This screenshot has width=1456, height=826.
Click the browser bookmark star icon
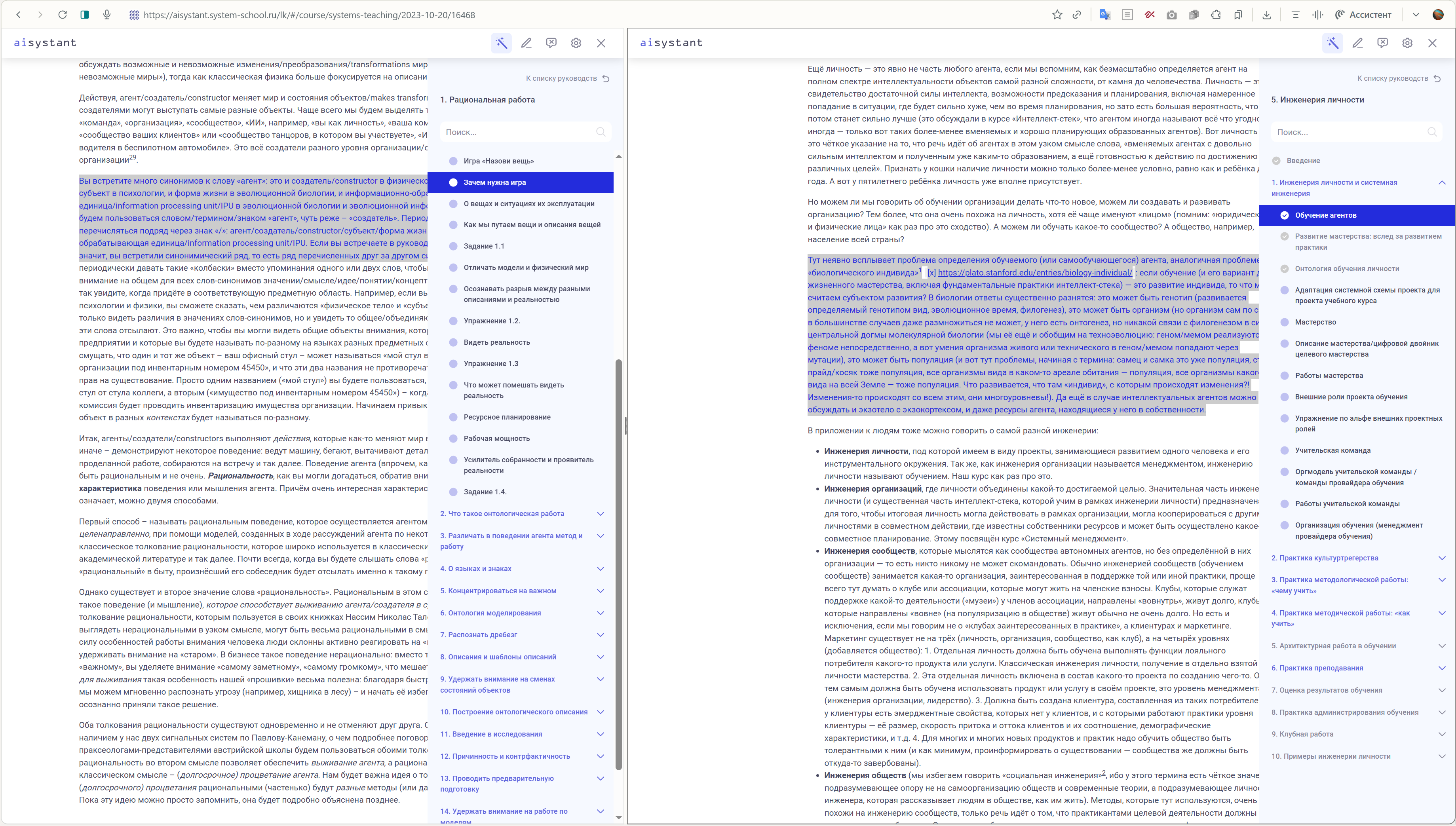[1057, 15]
